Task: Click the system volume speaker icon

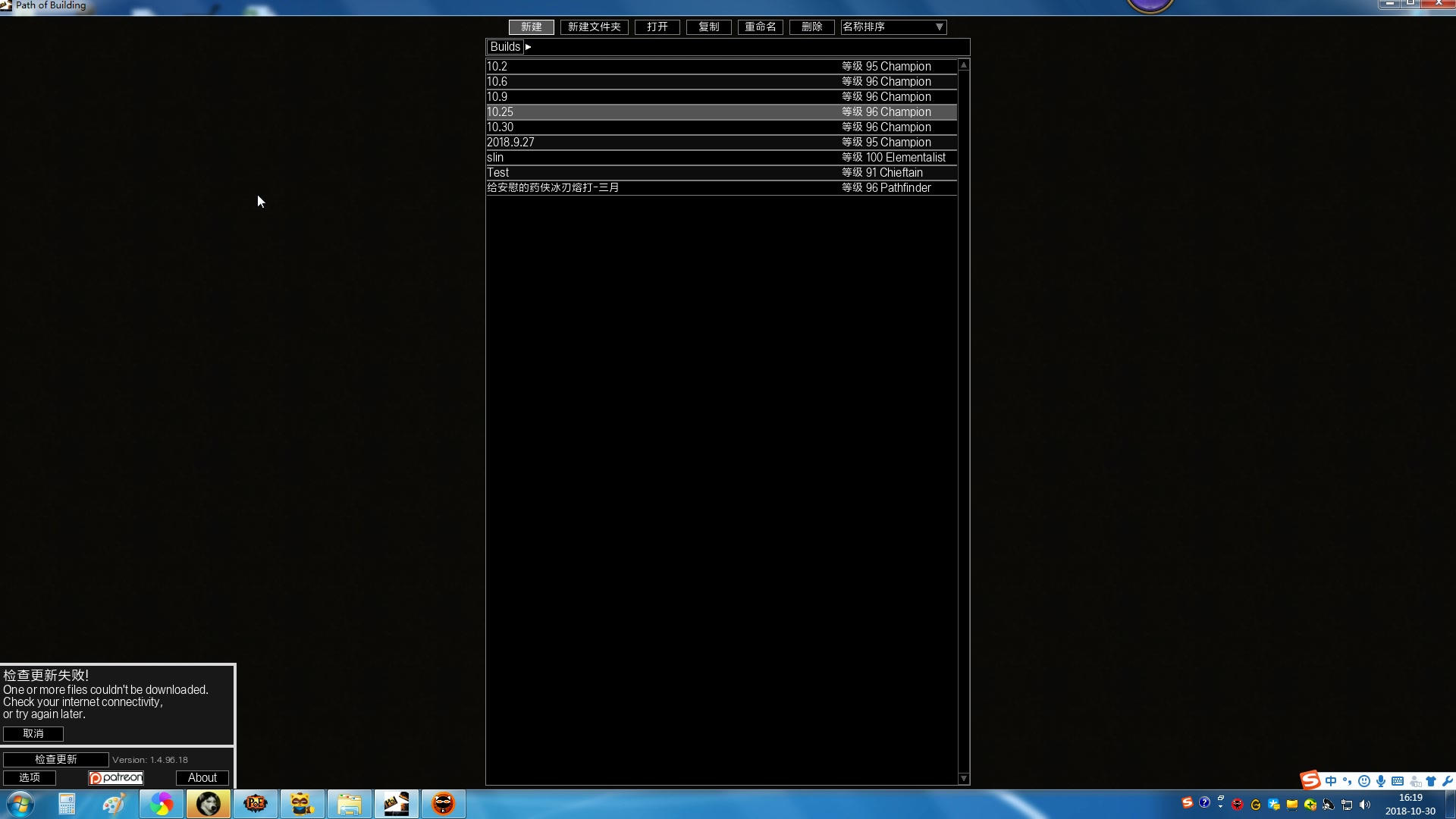Action: (1365, 805)
